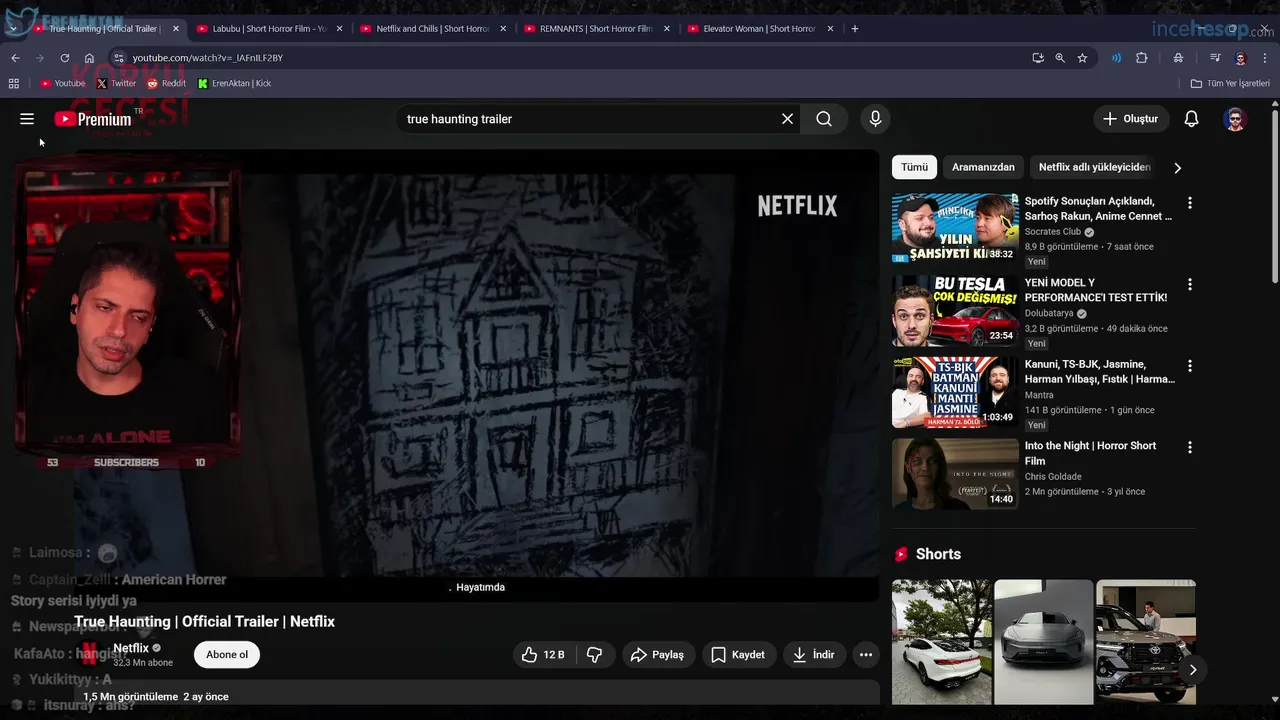Close the REMNANTS tab
This screenshot has height=720, width=1280.
(x=666, y=29)
